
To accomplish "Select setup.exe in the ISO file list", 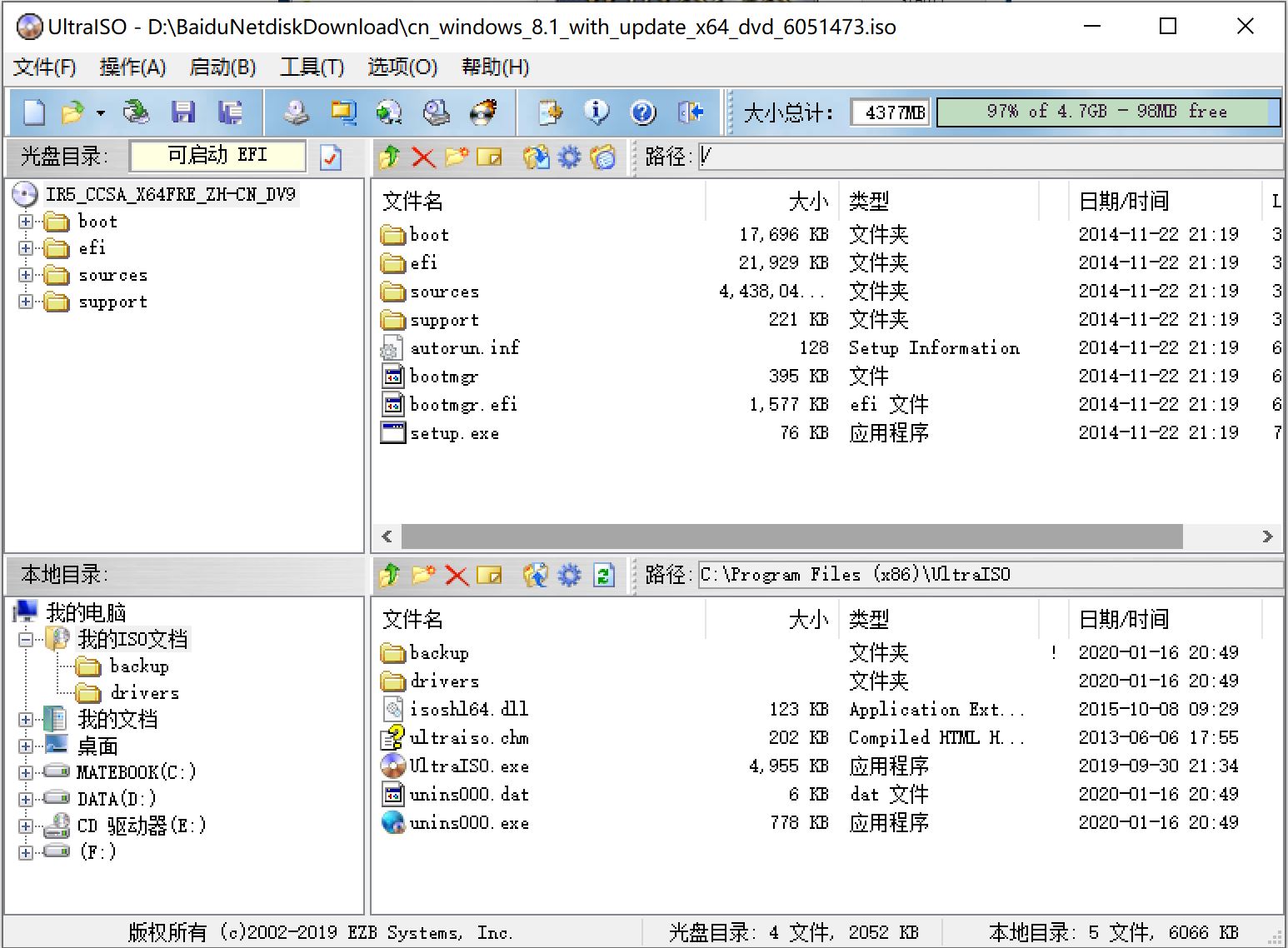I will [x=454, y=433].
